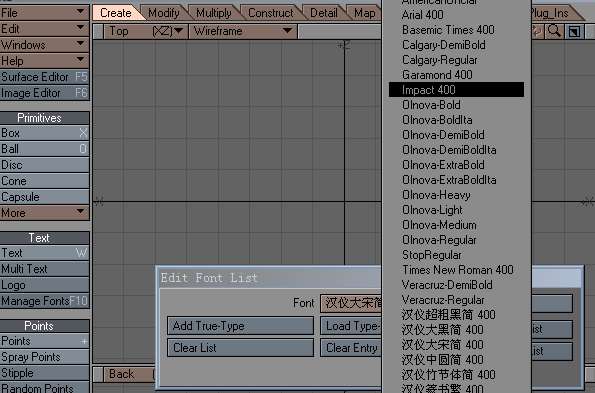
Task: Choose Olnova-DemiBold font
Action: point(456,135)
